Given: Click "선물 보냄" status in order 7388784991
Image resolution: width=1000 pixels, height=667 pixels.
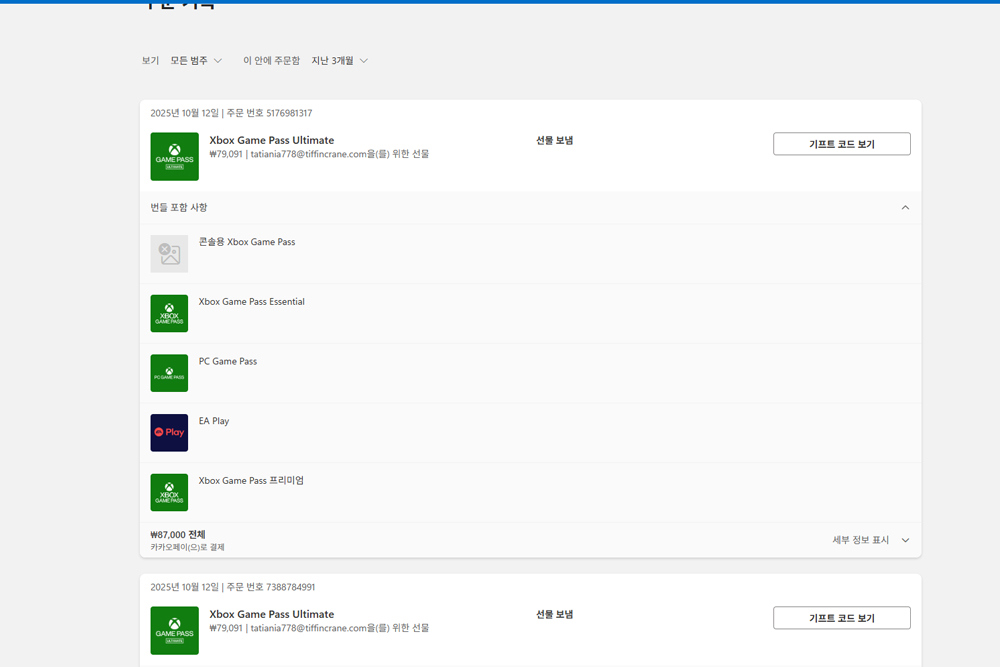Looking at the screenshot, I should (555, 614).
